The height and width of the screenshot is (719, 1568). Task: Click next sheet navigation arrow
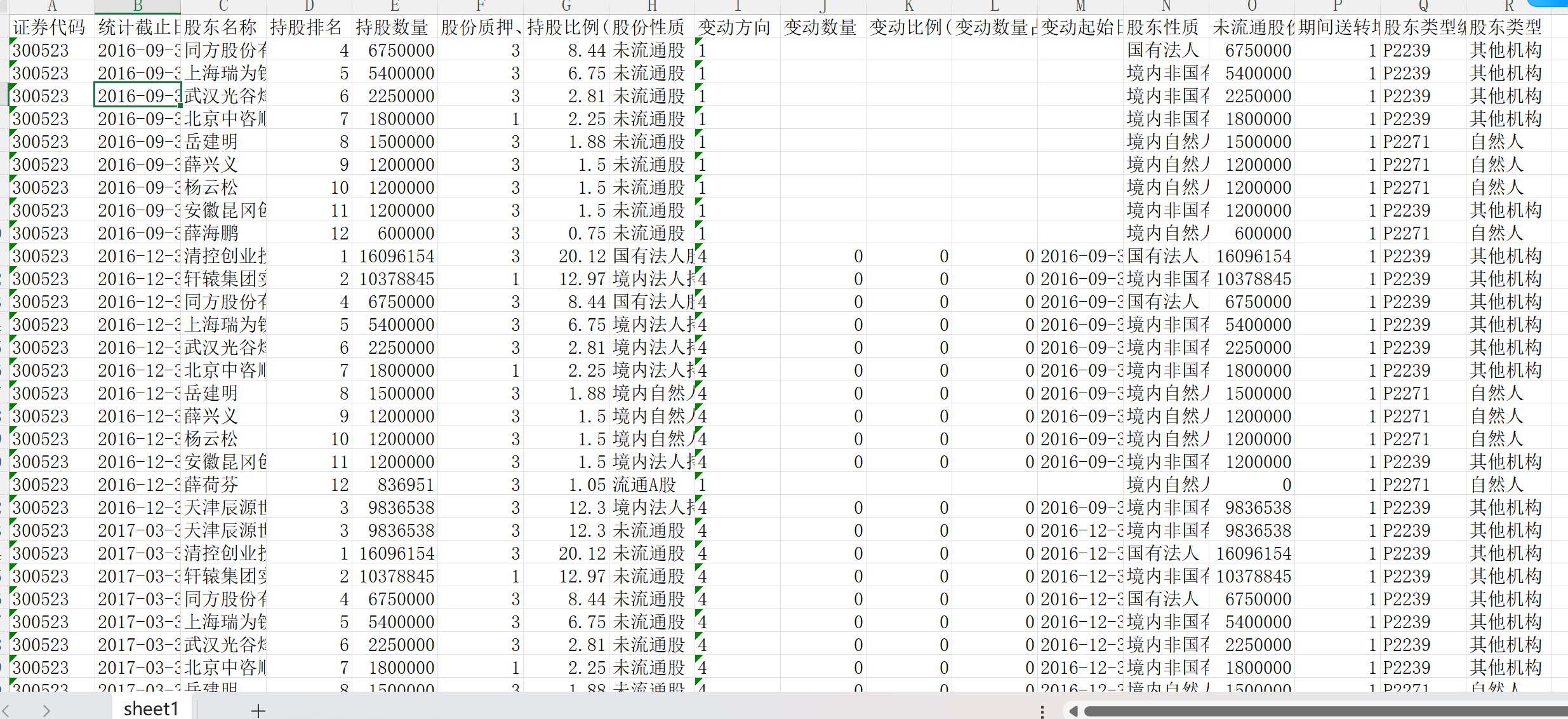tap(46, 710)
